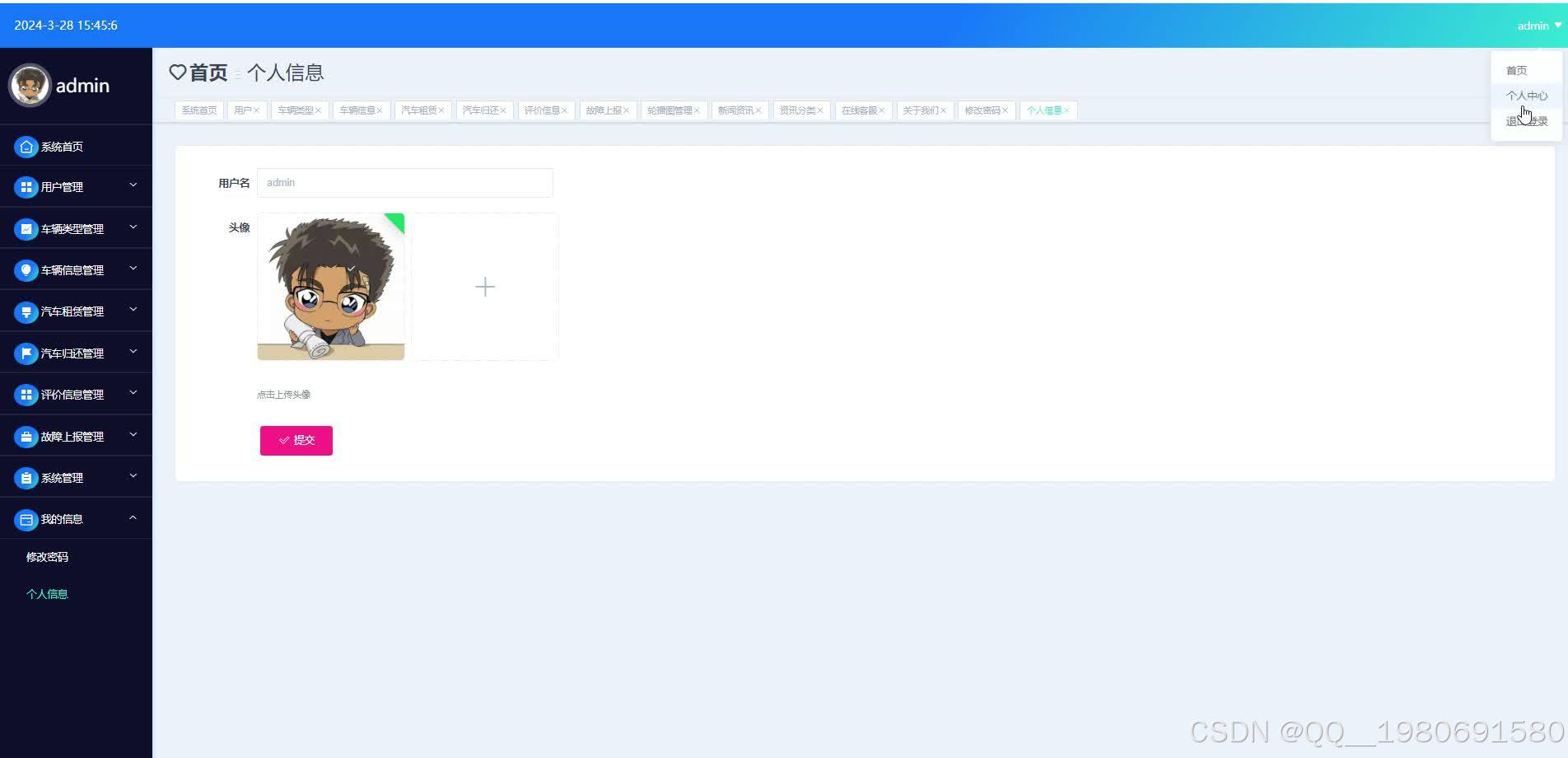Viewport: 1568px width, 758px height.
Task: Click 首页 in the breadcrumb
Action: (x=208, y=73)
